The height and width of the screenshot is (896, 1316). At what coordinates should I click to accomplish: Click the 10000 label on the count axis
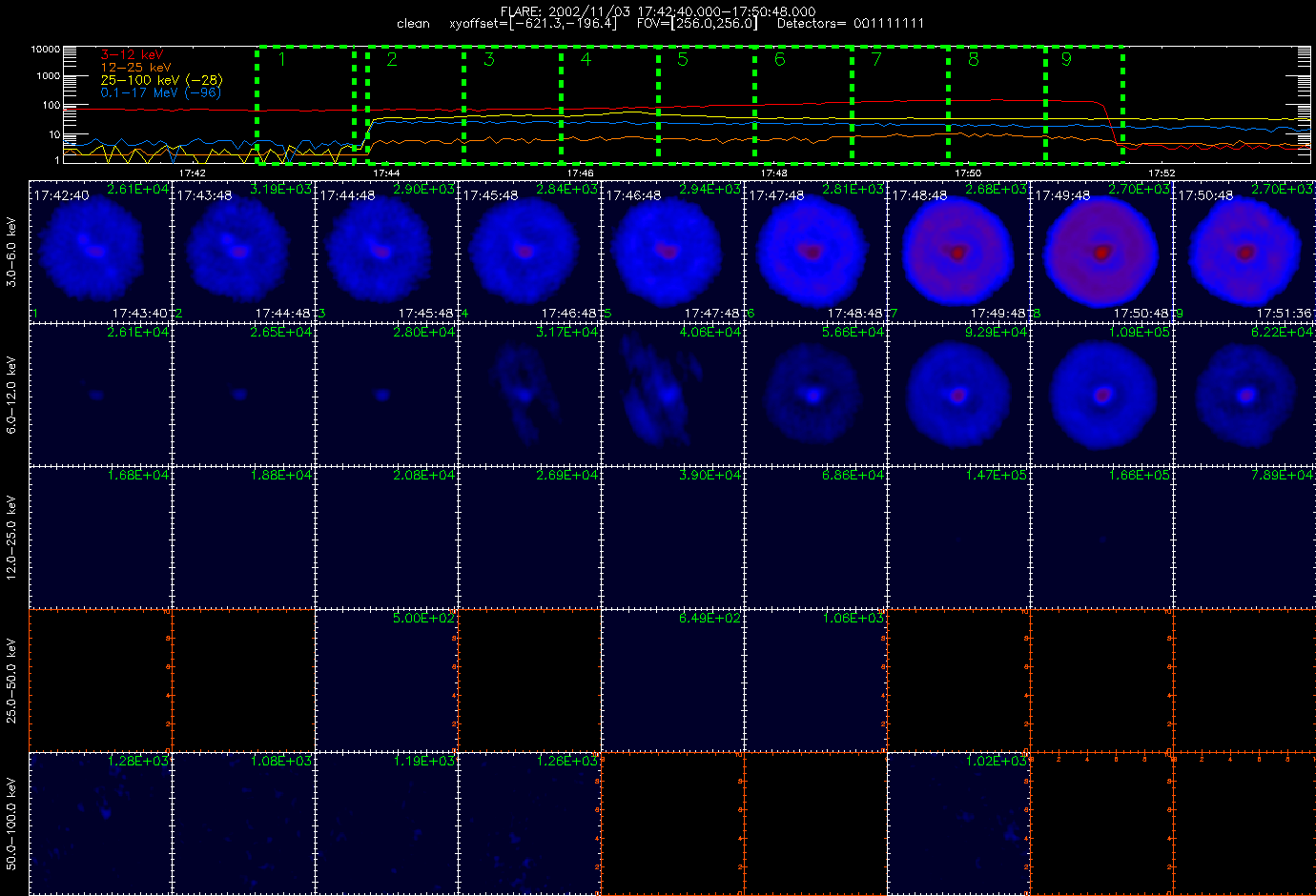pos(46,49)
